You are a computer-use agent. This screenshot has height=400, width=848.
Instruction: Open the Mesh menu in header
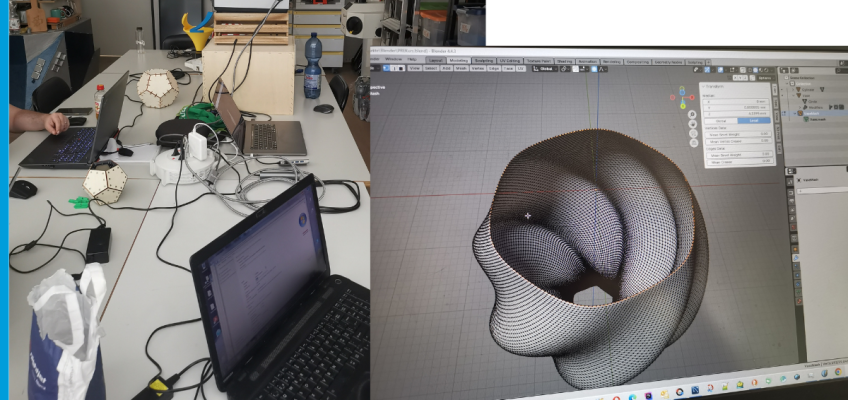point(461,69)
